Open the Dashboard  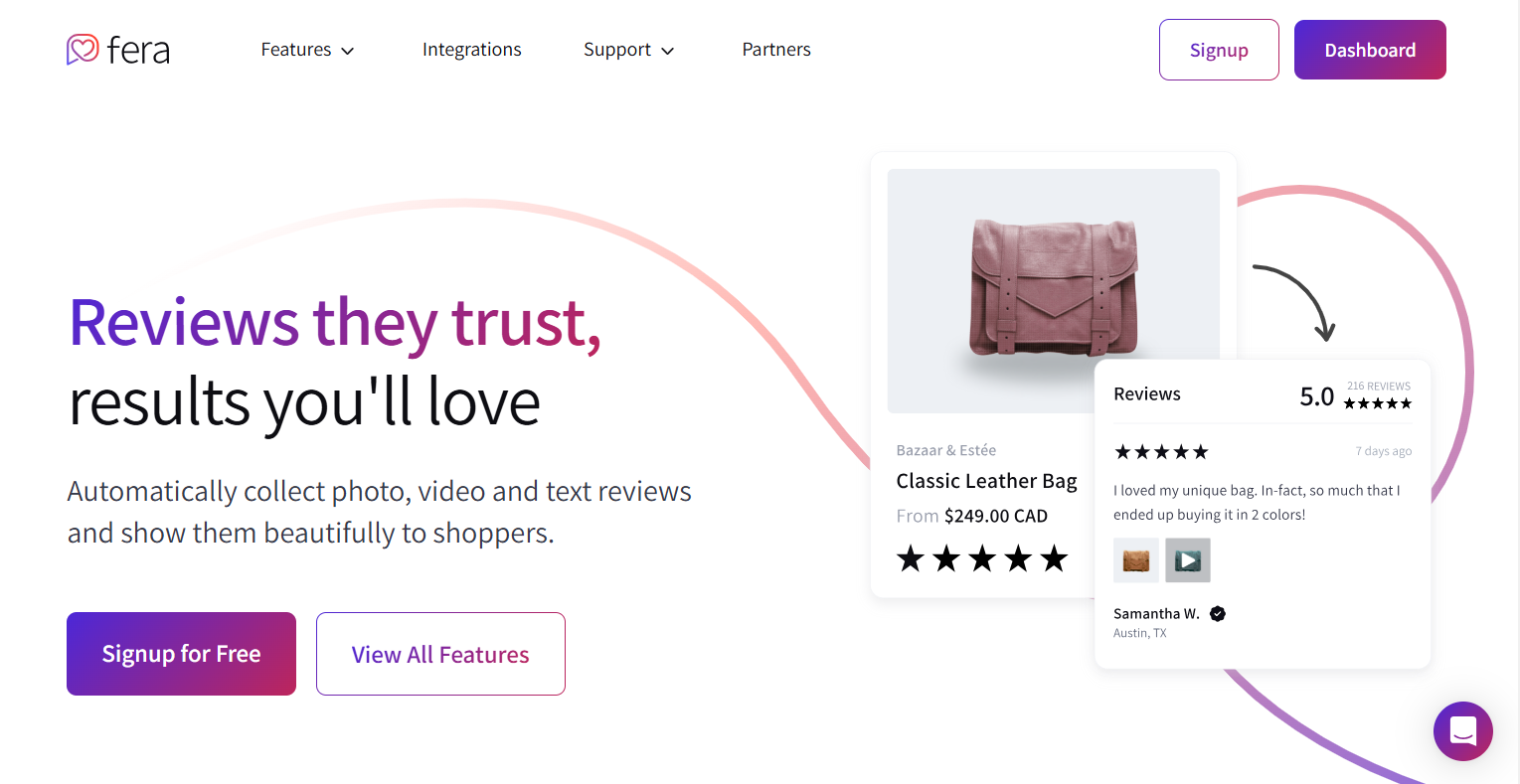(1369, 49)
